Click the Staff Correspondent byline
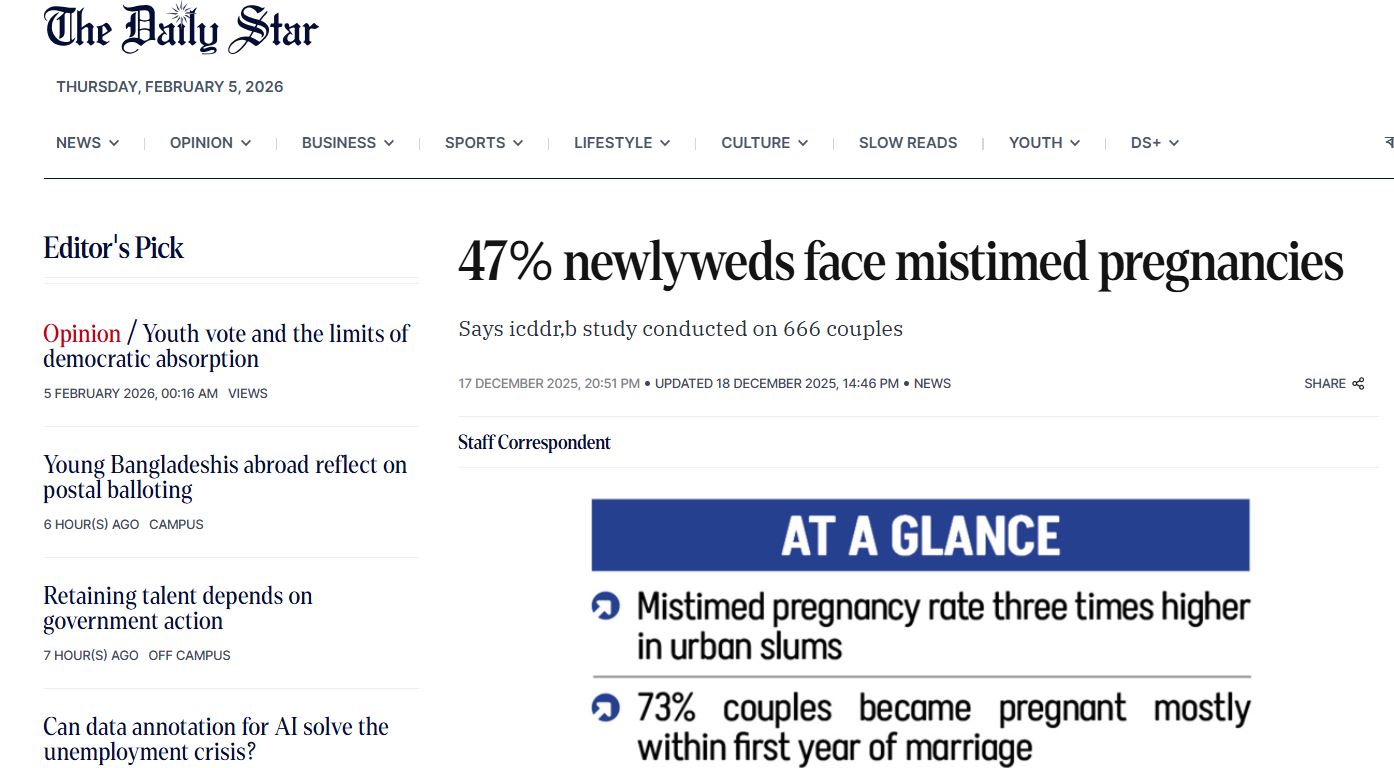Screen dimensions: 1394x768 534,442
